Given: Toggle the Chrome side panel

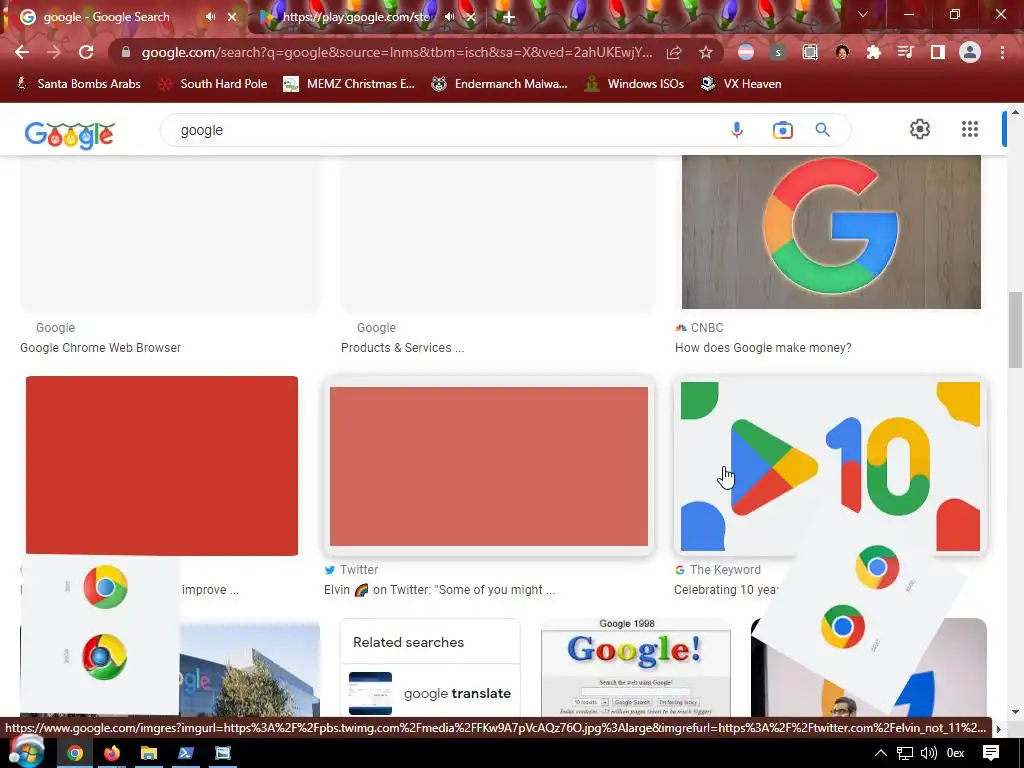Looking at the screenshot, I should 938,52.
